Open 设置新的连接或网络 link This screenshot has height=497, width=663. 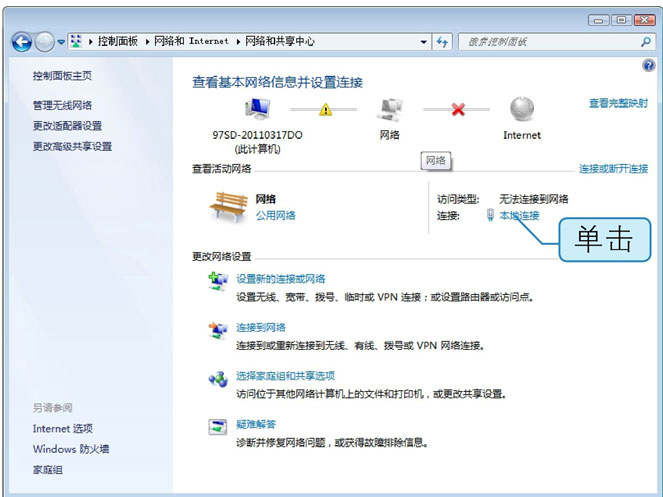pos(281,279)
